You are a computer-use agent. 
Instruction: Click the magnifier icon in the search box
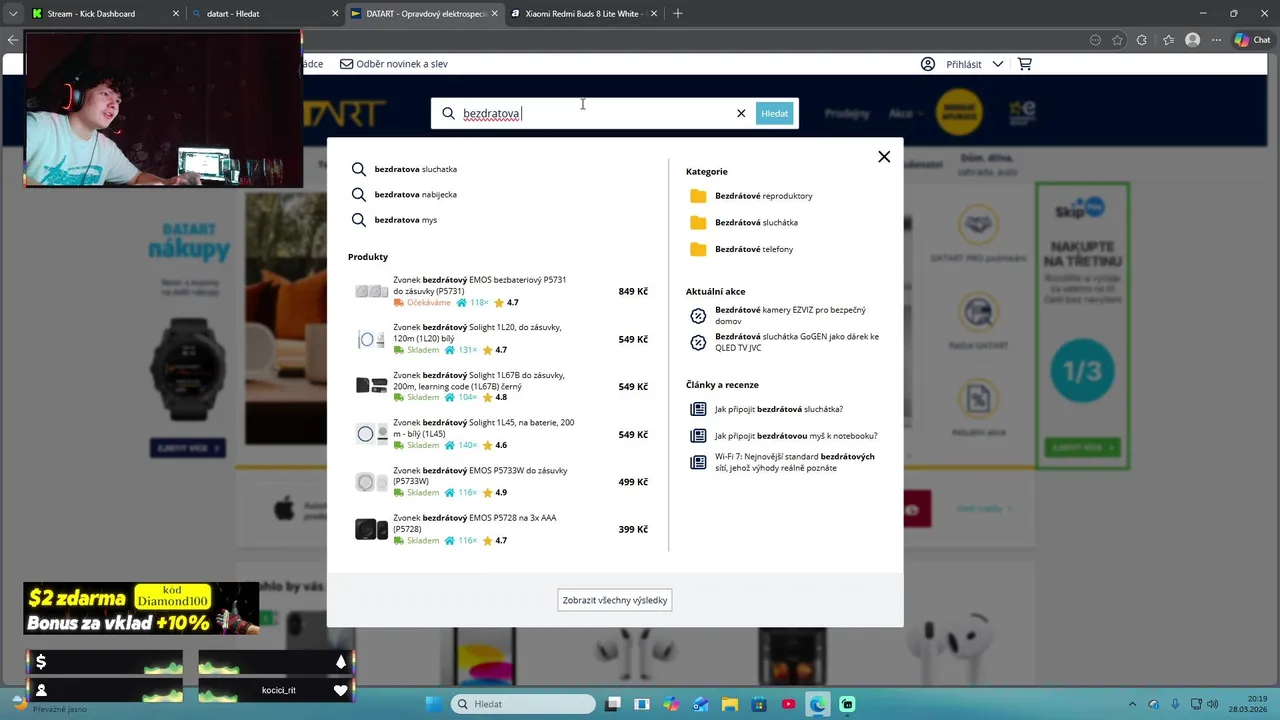coord(448,113)
